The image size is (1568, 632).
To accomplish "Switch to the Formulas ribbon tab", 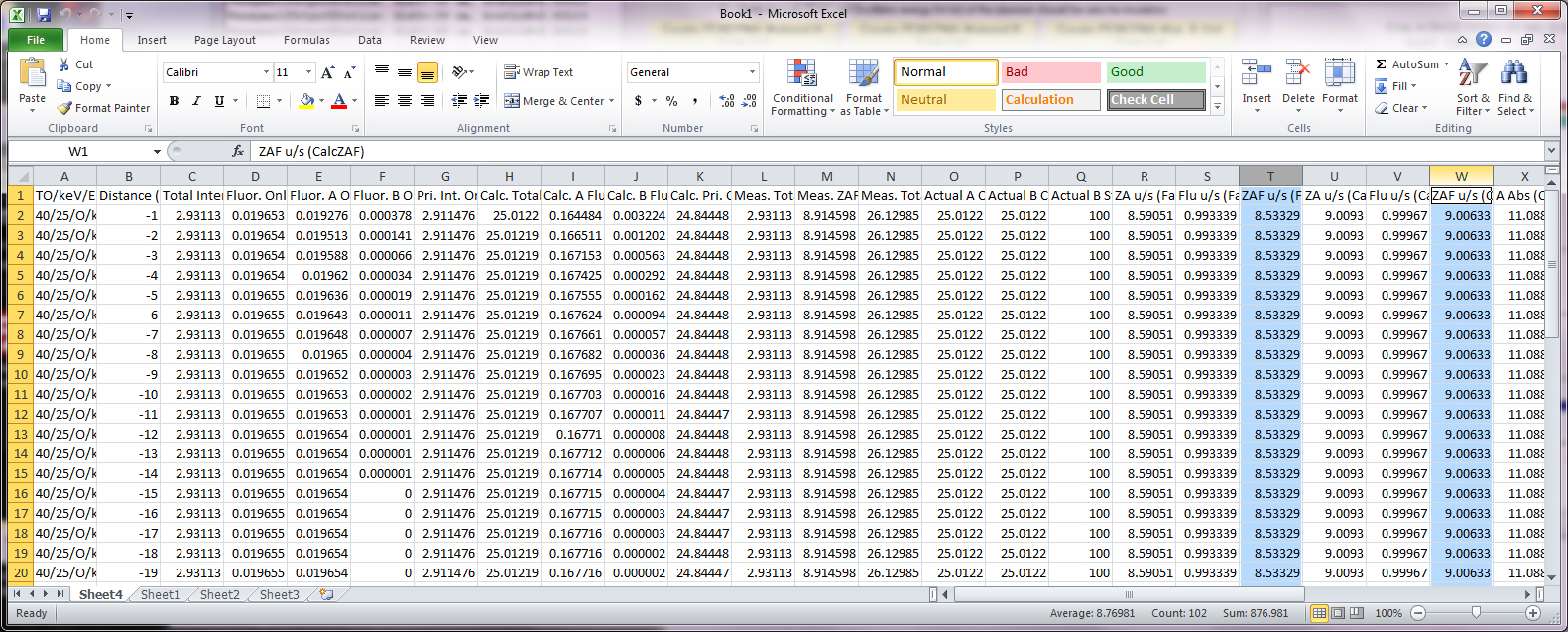I will pyautogui.click(x=306, y=40).
